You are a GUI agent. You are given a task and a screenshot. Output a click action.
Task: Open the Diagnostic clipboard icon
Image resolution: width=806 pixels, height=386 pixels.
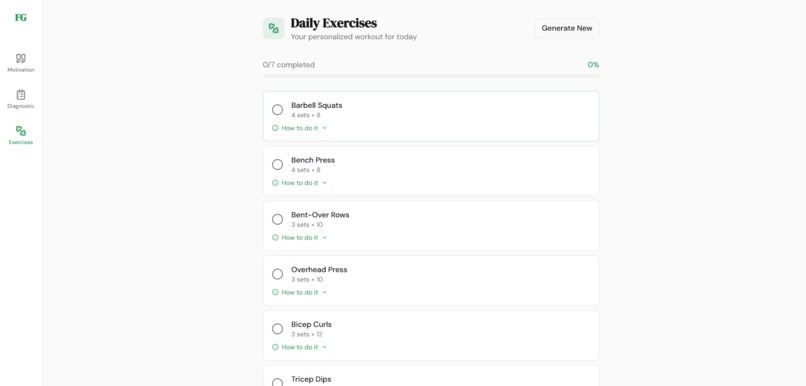pos(21,95)
